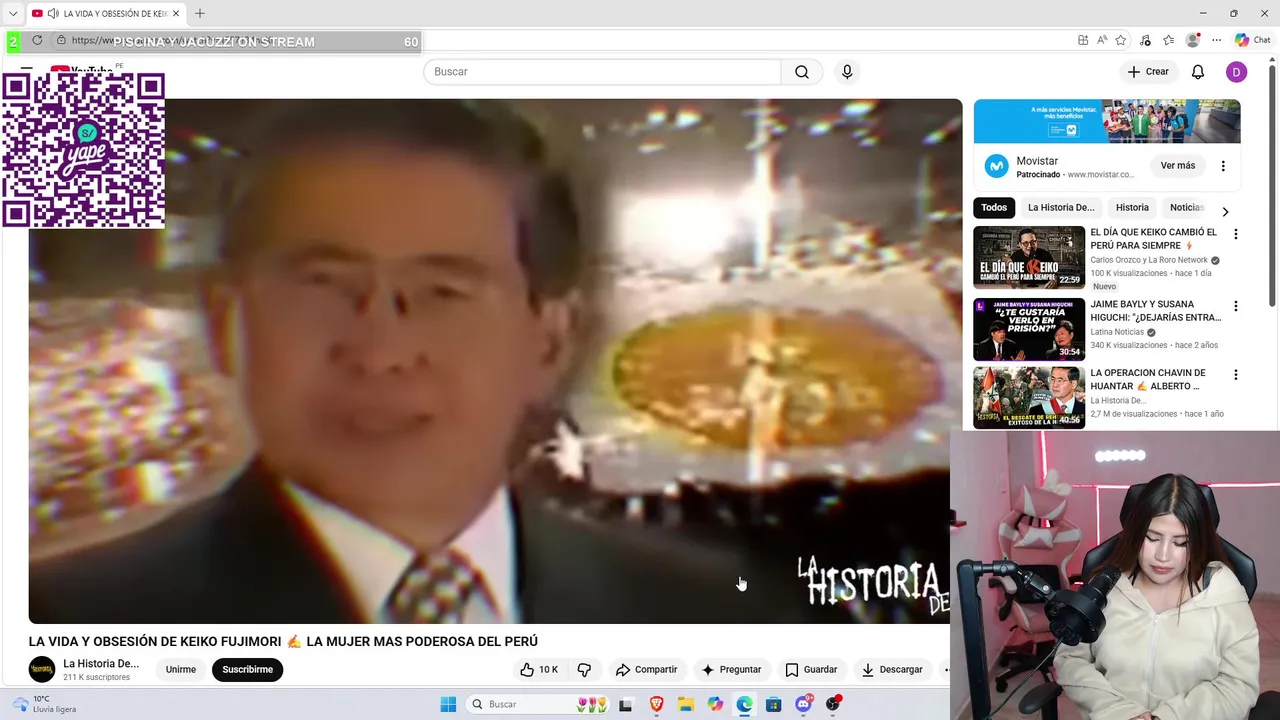1280x720 pixels.
Task: Dislike the video with thumbs down
Action: (x=584, y=670)
